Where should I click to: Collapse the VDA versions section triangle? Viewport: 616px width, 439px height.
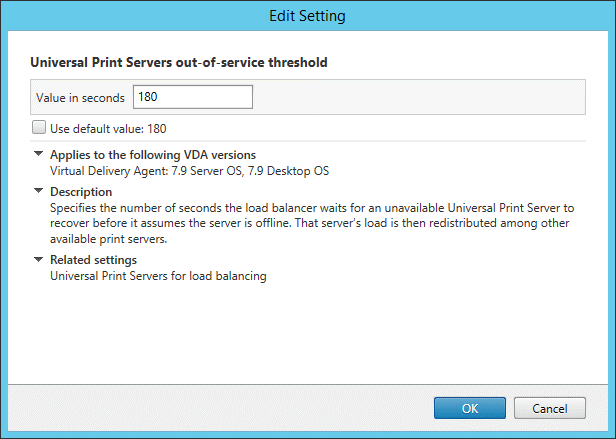38,154
